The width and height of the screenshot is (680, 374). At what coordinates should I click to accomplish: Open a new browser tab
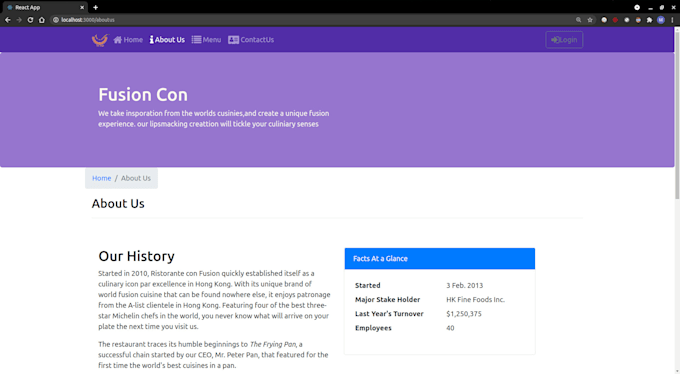click(95, 7)
